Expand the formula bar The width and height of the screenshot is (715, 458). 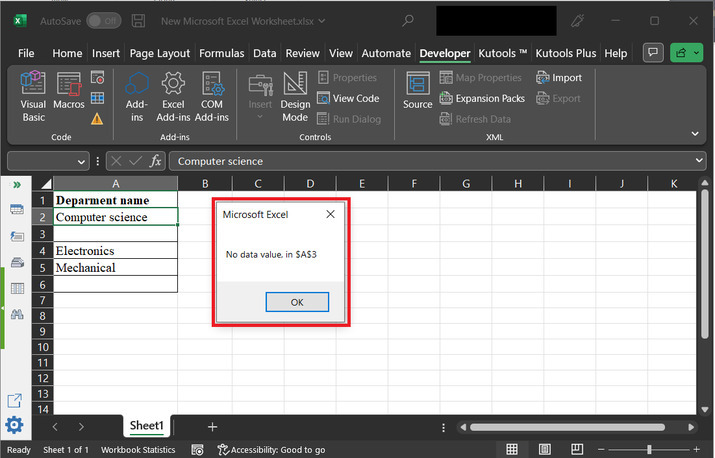point(699,161)
